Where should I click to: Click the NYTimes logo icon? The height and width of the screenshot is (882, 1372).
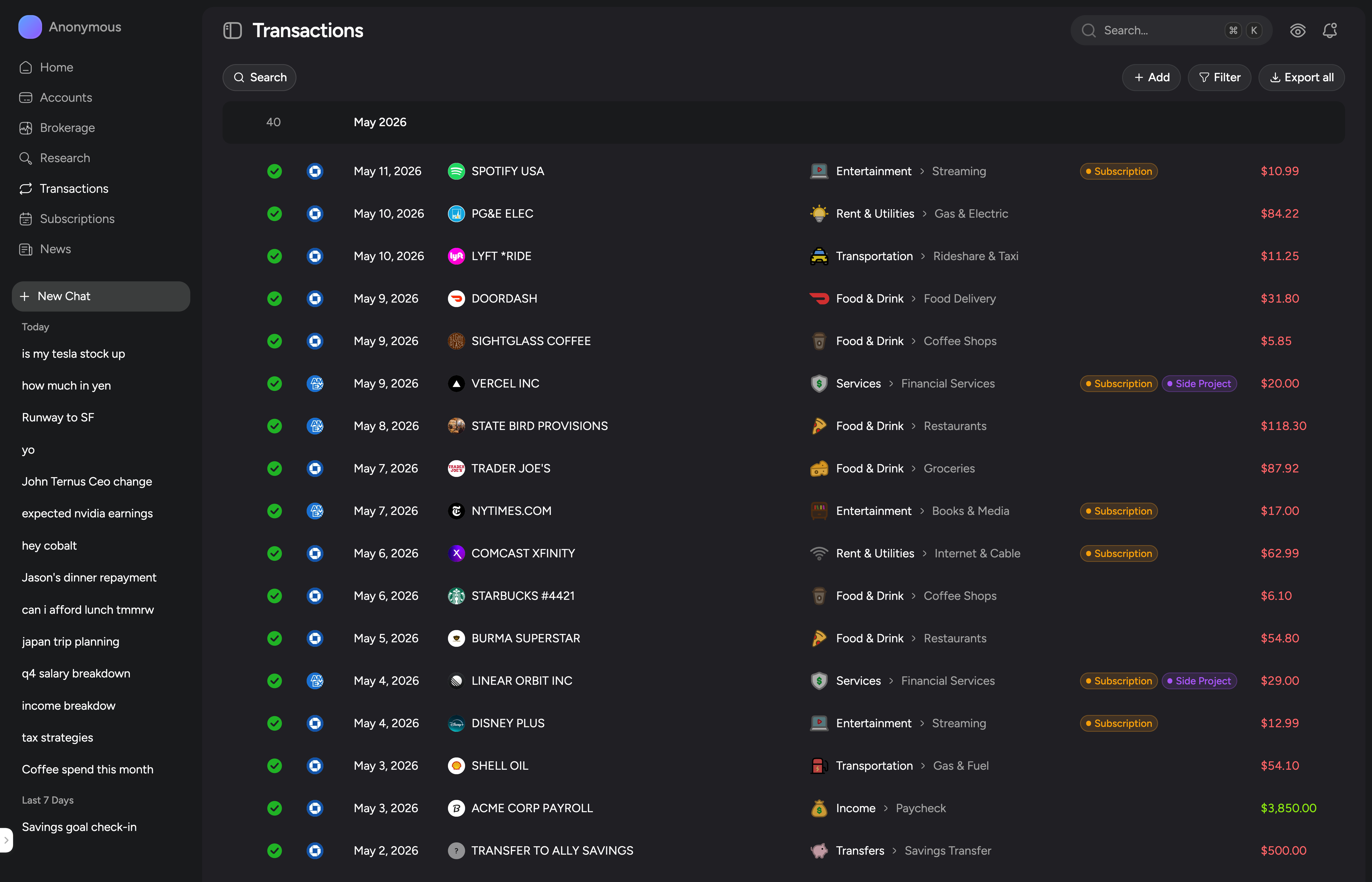point(456,511)
